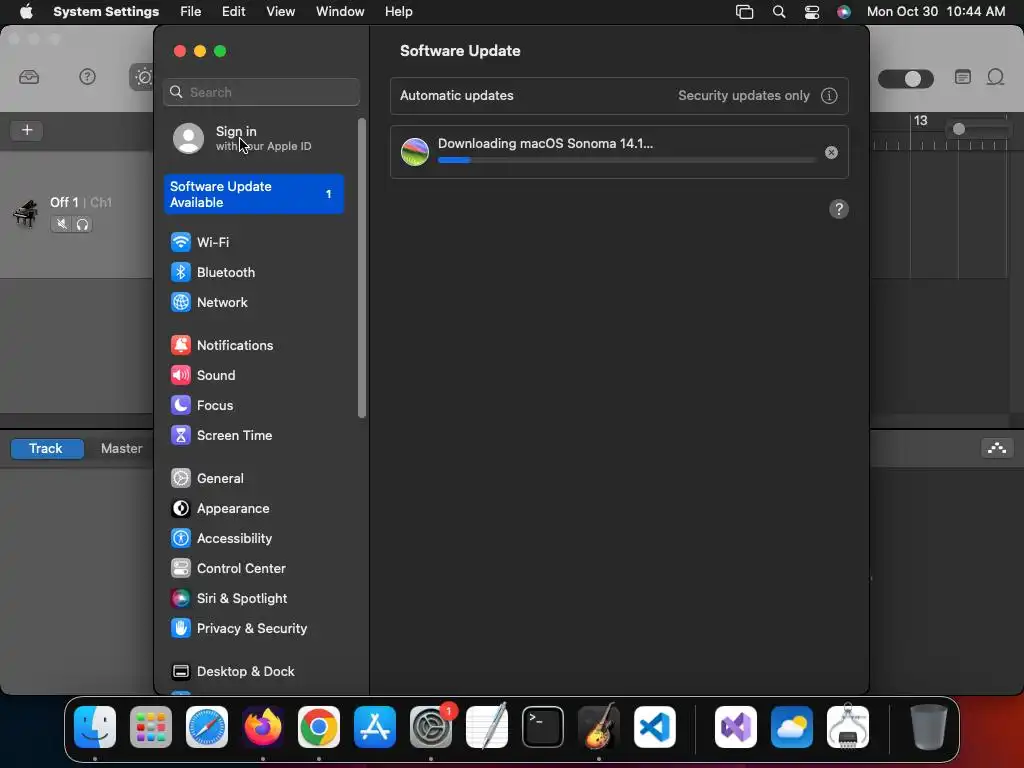Click the Search field in System Settings
The height and width of the screenshot is (768, 1024).
[261, 92]
